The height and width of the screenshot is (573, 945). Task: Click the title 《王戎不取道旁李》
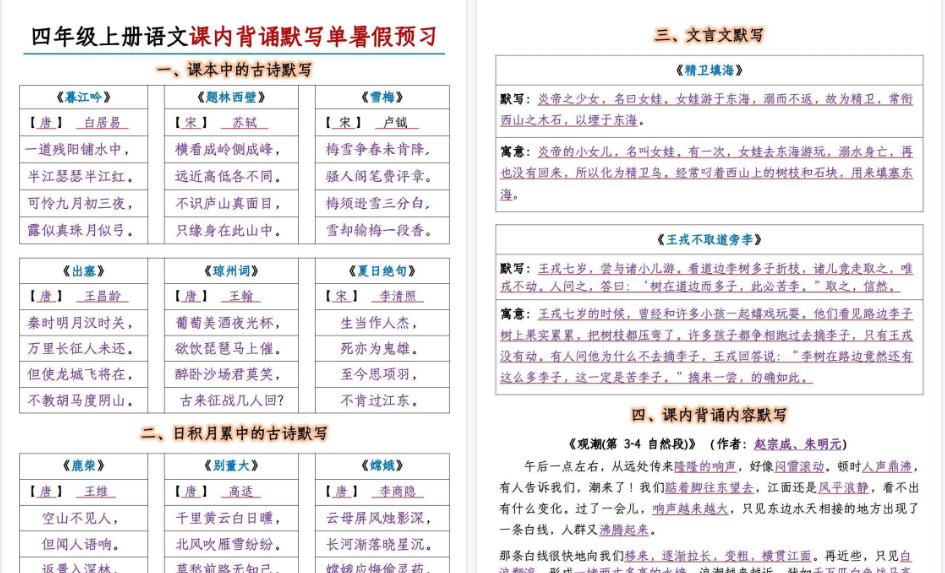pos(709,240)
